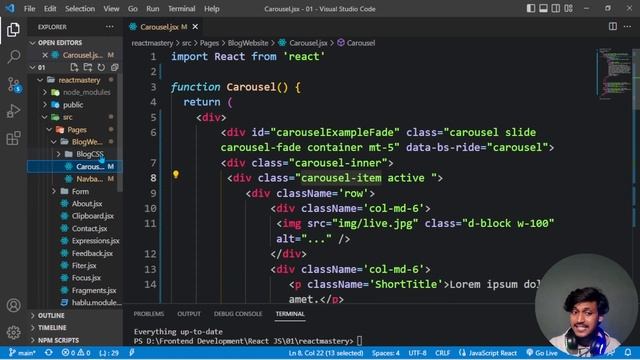Click the terminal prompt input line
The height and width of the screenshot is (360, 640).
coord(247,341)
